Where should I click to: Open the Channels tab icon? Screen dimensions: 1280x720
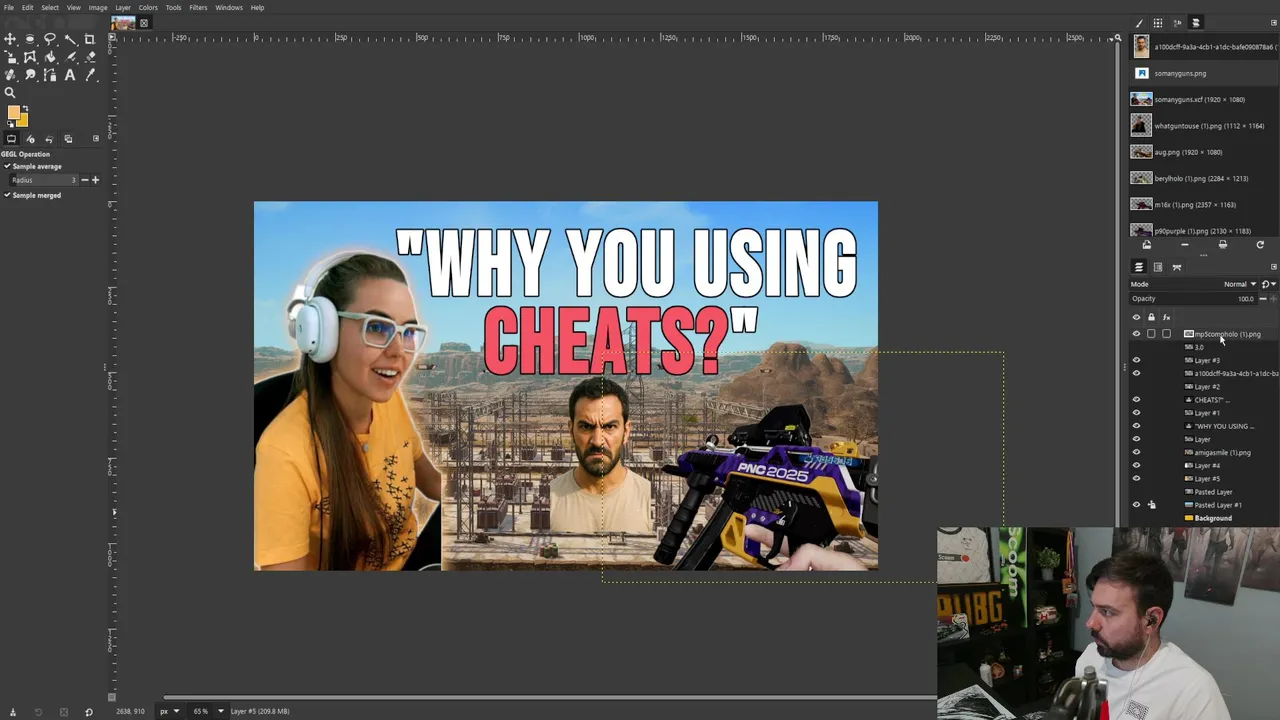1158,267
